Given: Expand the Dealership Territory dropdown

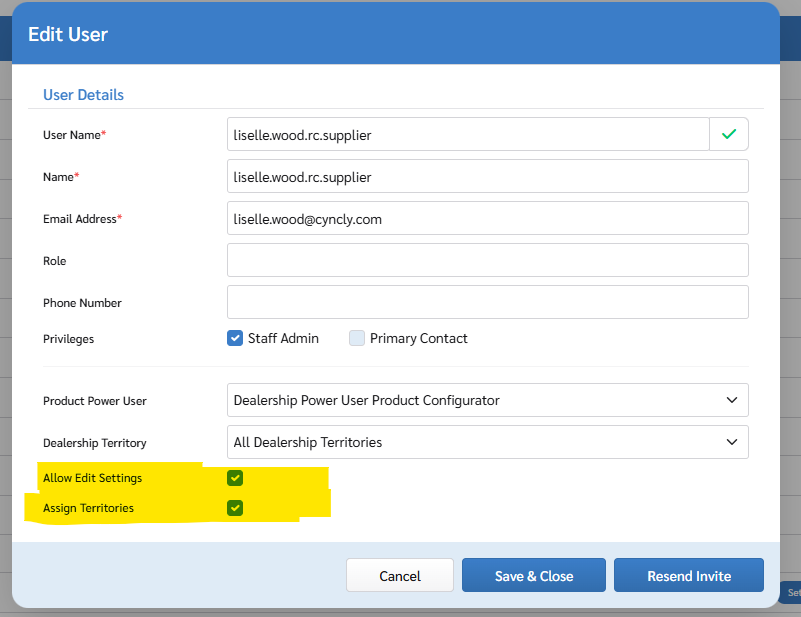Looking at the screenshot, I should 487,442.
